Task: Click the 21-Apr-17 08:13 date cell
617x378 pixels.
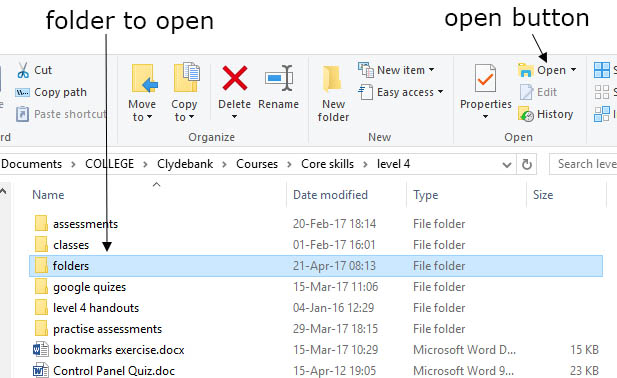Action: pyautogui.click(x=334, y=266)
